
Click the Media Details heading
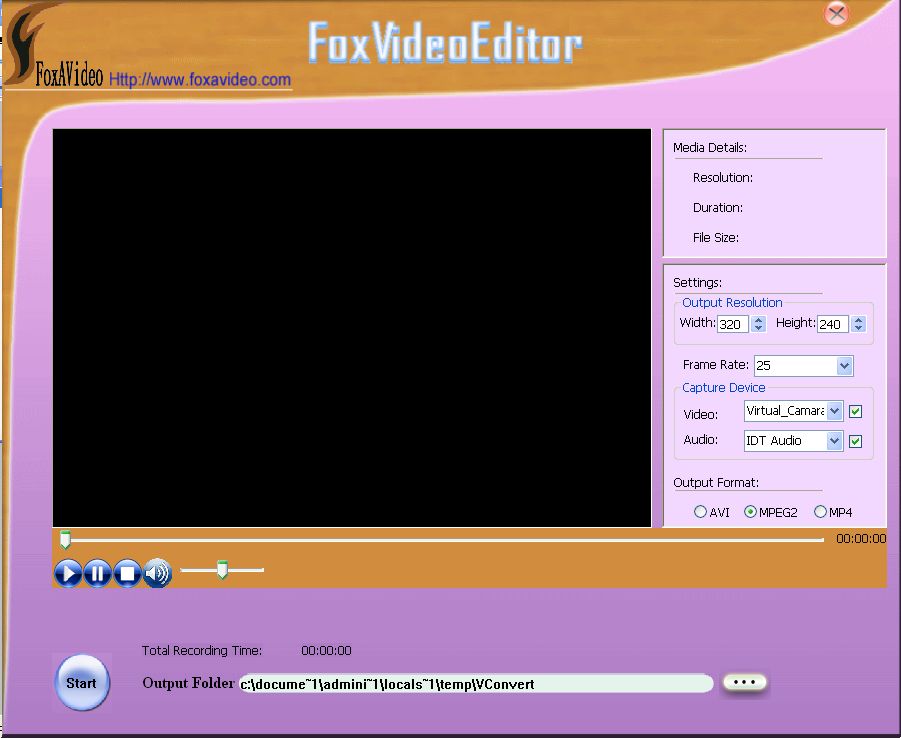[710, 148]
